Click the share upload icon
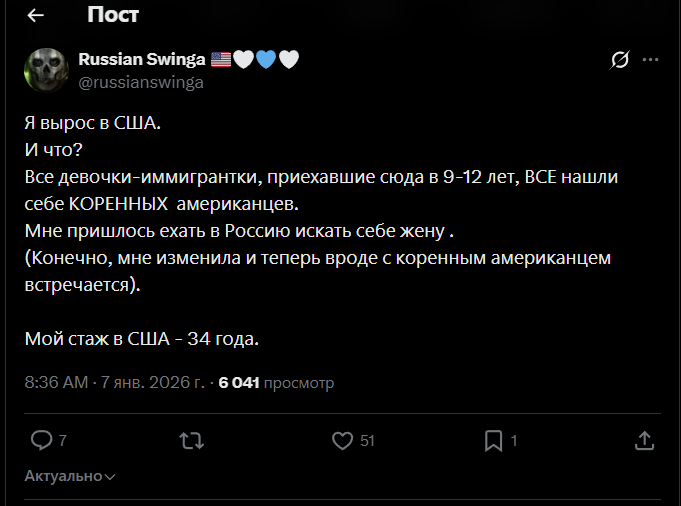This screenshot has width=681, height=506. (x=645, y=440)
